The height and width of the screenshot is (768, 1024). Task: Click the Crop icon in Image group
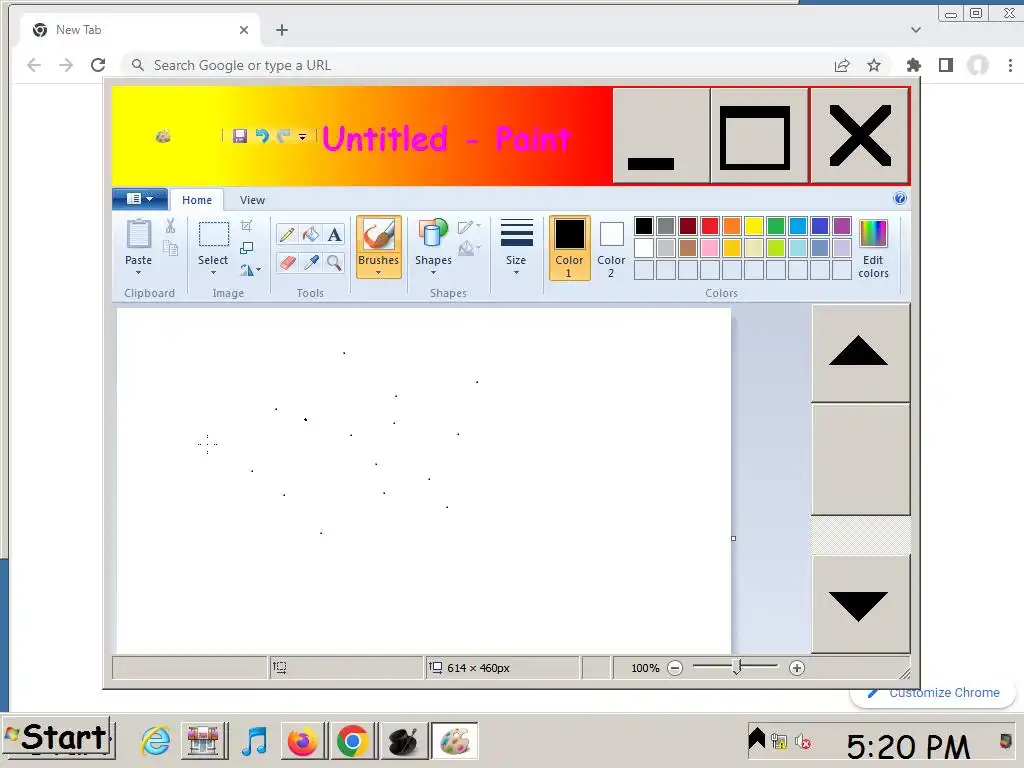tap(246, 226)
